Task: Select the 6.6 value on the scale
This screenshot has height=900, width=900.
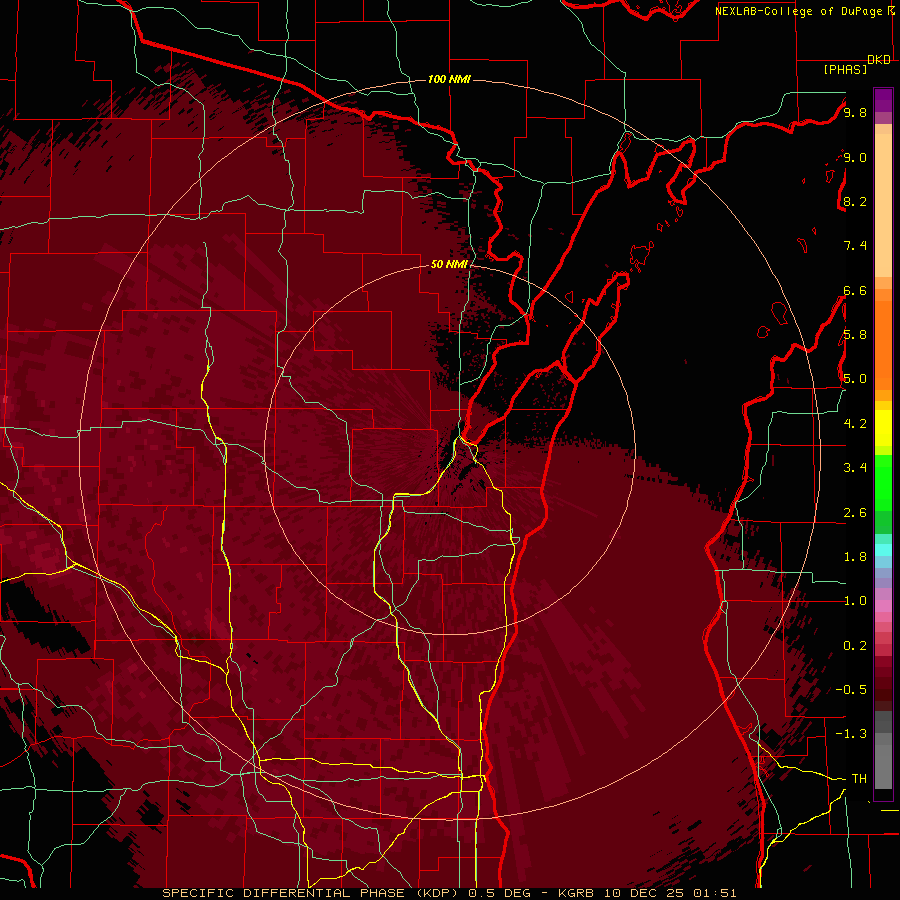Action: 855,290
